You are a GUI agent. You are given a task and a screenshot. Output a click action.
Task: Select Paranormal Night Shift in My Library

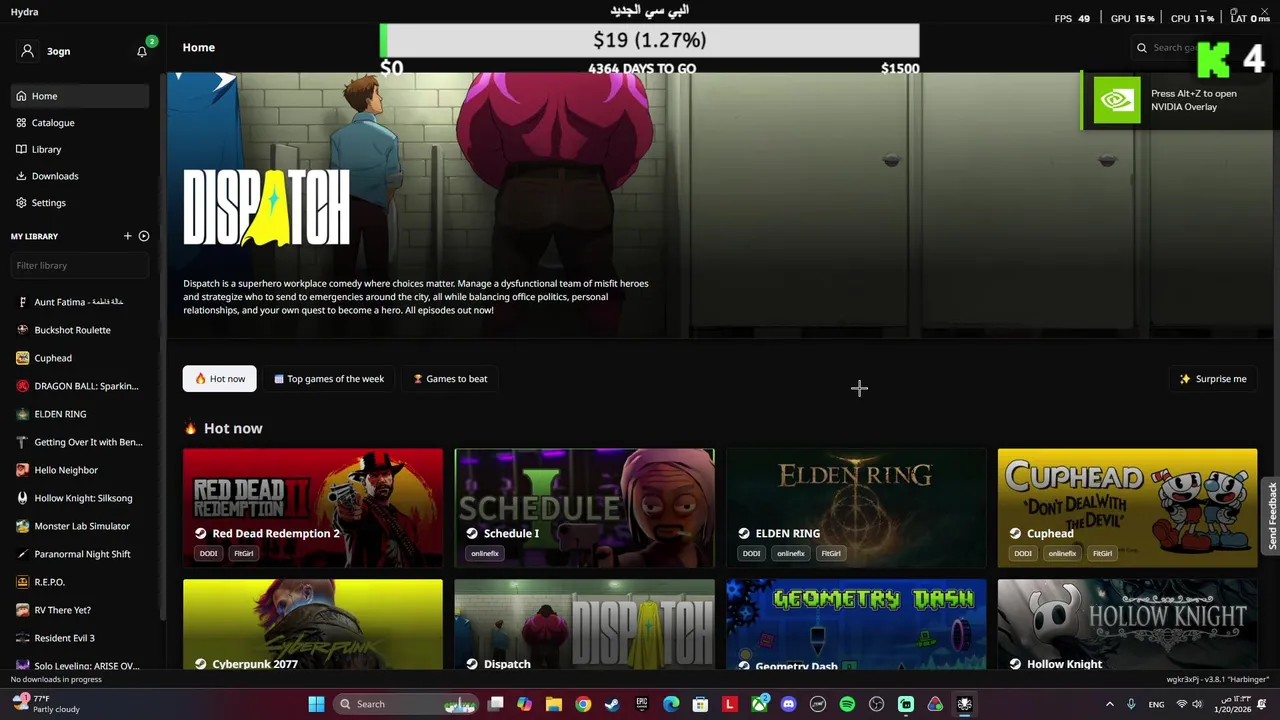coord(80,554)
